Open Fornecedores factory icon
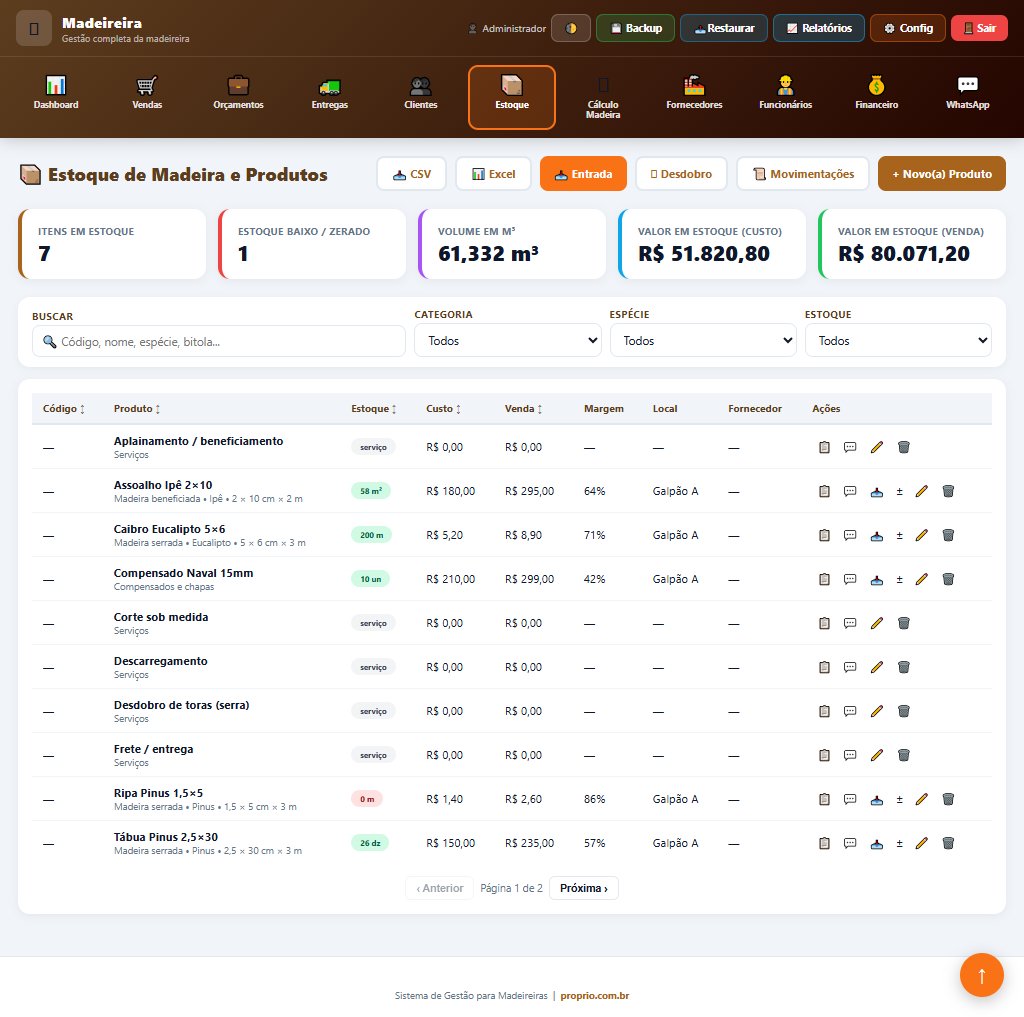This screenshot has height=1017, width=1024. (x=694, y=97)
